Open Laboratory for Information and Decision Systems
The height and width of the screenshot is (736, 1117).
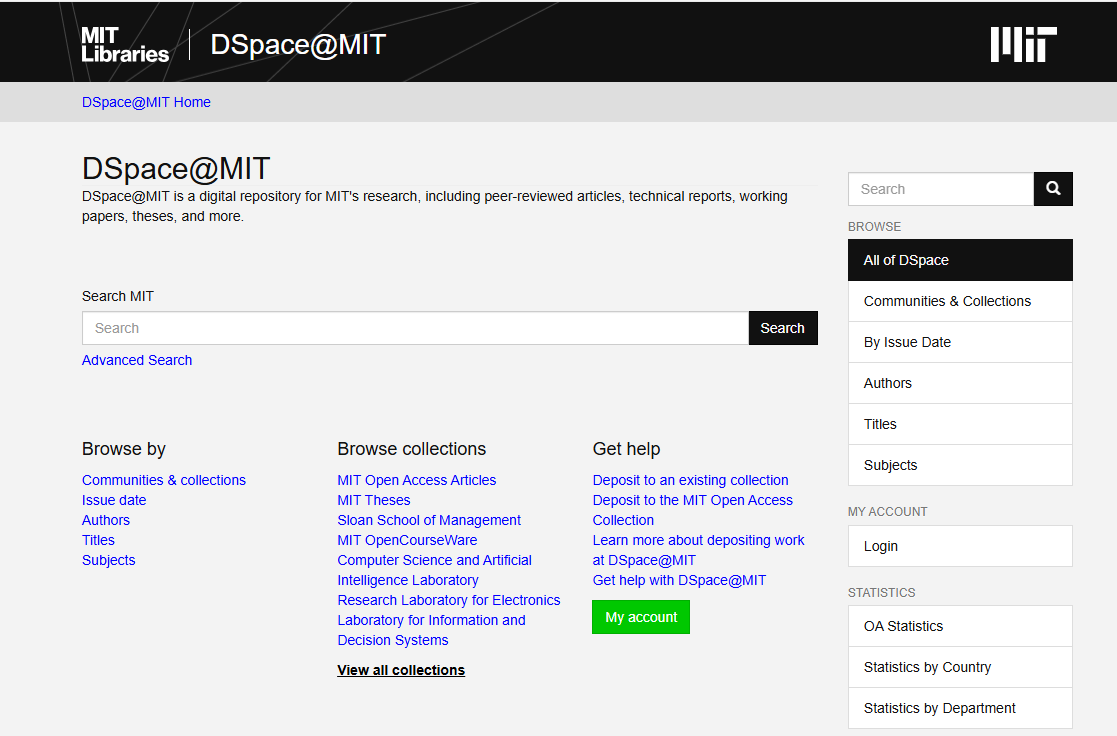[432, 630]
